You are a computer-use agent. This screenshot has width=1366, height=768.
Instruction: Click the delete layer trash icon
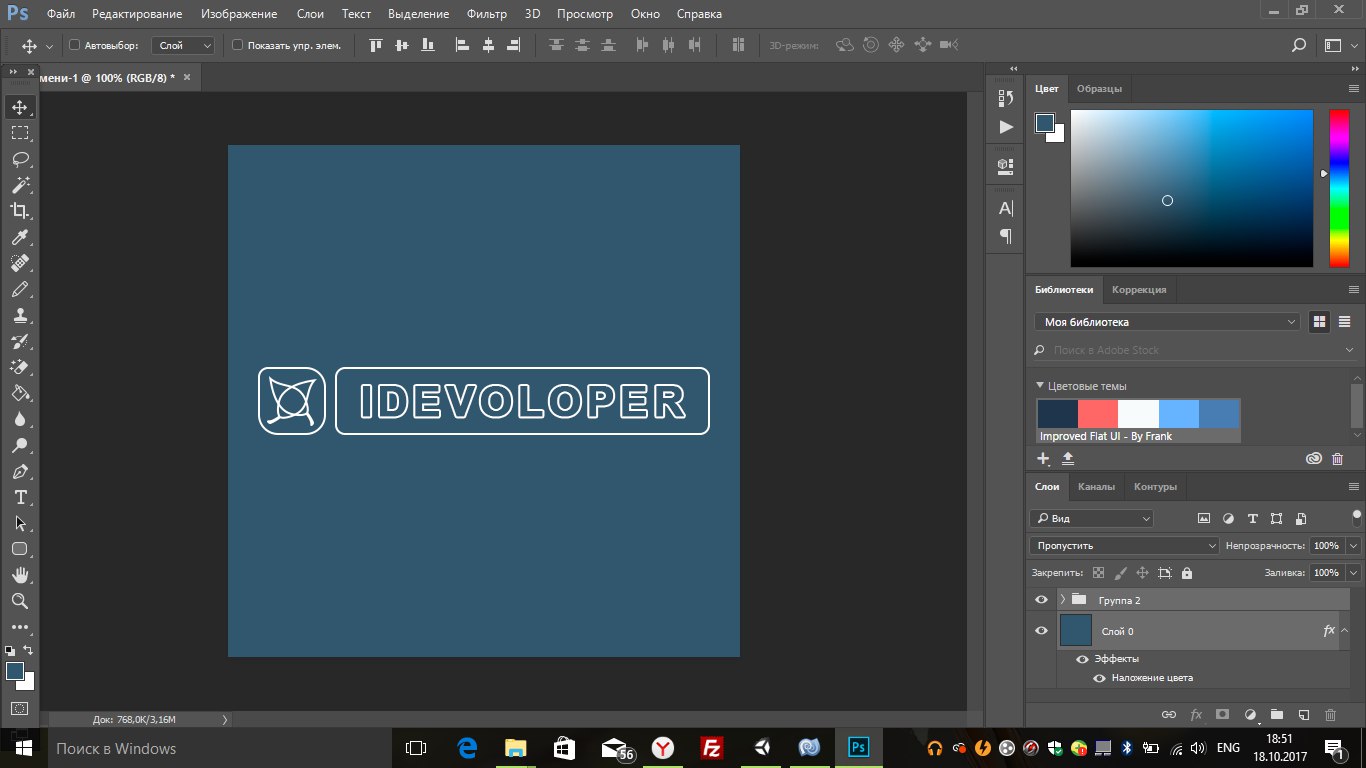pyautogui.click(x=1330, y=715)
